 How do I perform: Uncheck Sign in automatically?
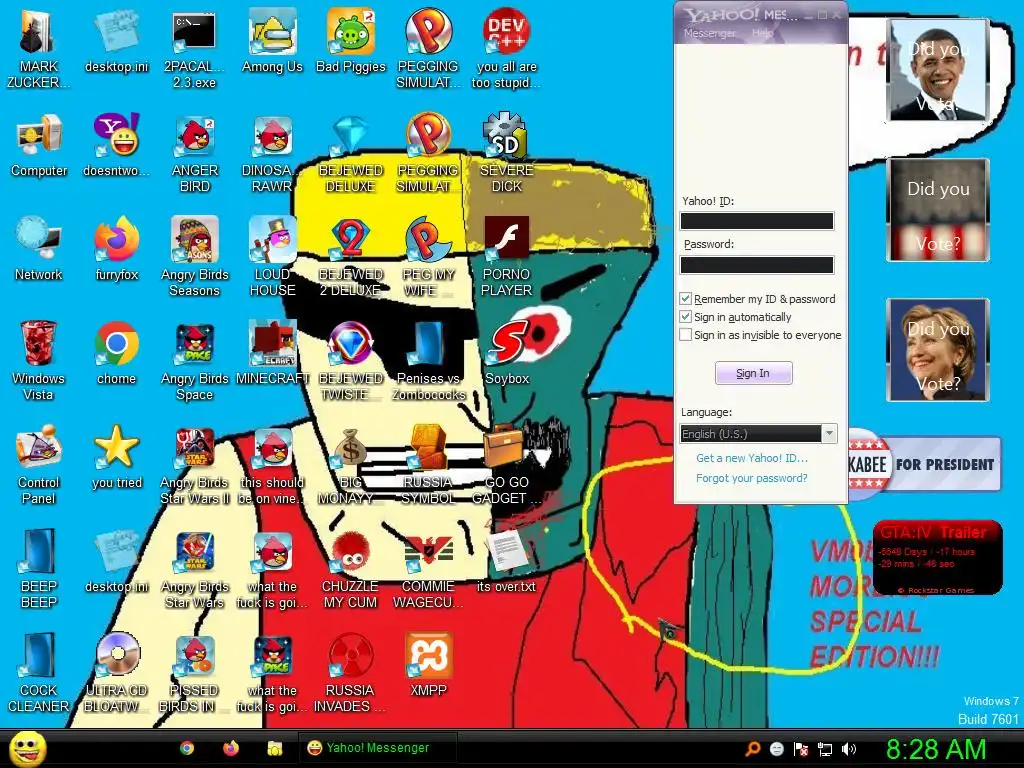(x=685, y=317)
